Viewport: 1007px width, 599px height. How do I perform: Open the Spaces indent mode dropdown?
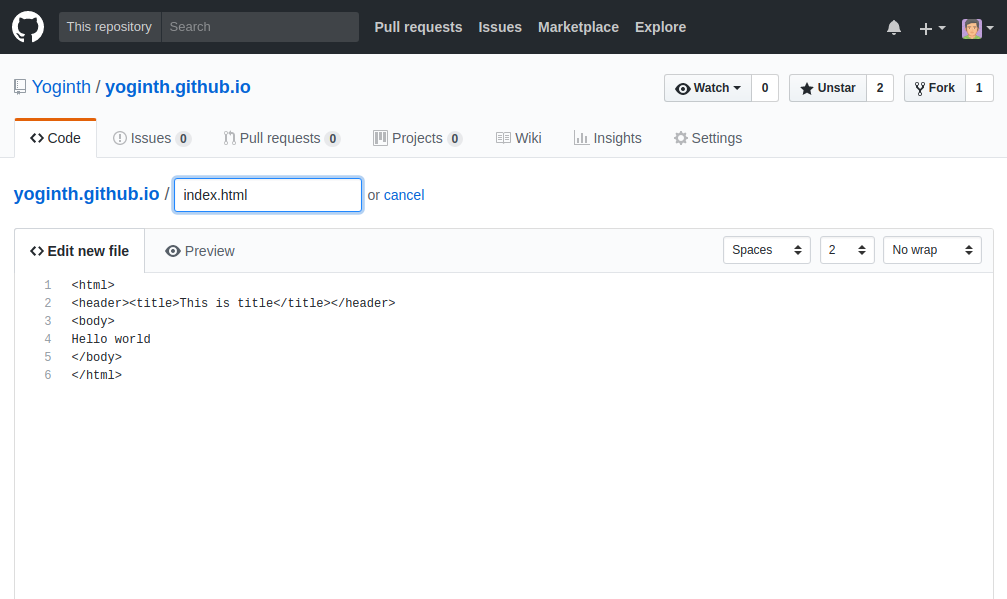766,250
